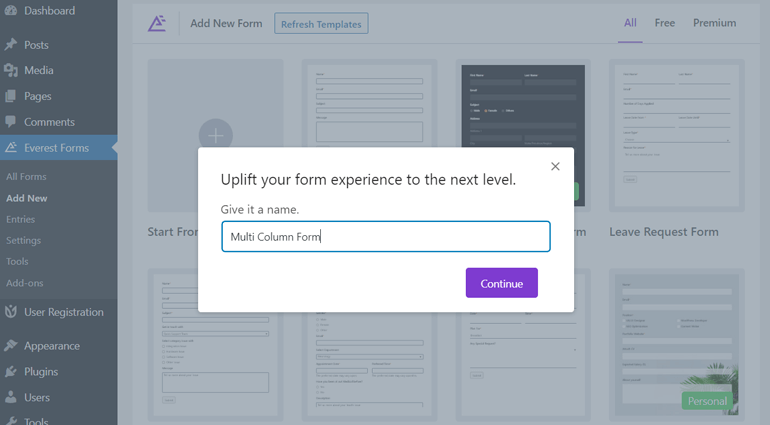Open Entries in Everest Forms submenu

pyautogui.click(x=20, y=219)
